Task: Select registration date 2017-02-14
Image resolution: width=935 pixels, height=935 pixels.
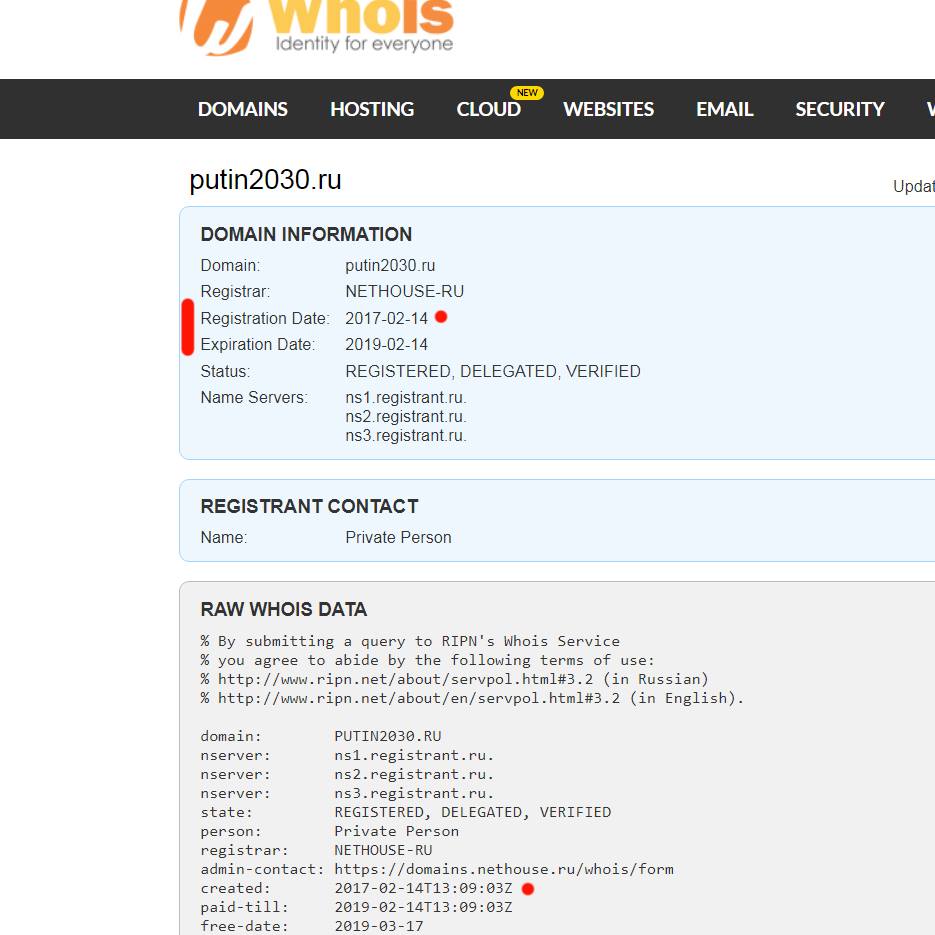Action: coord(386,318)
